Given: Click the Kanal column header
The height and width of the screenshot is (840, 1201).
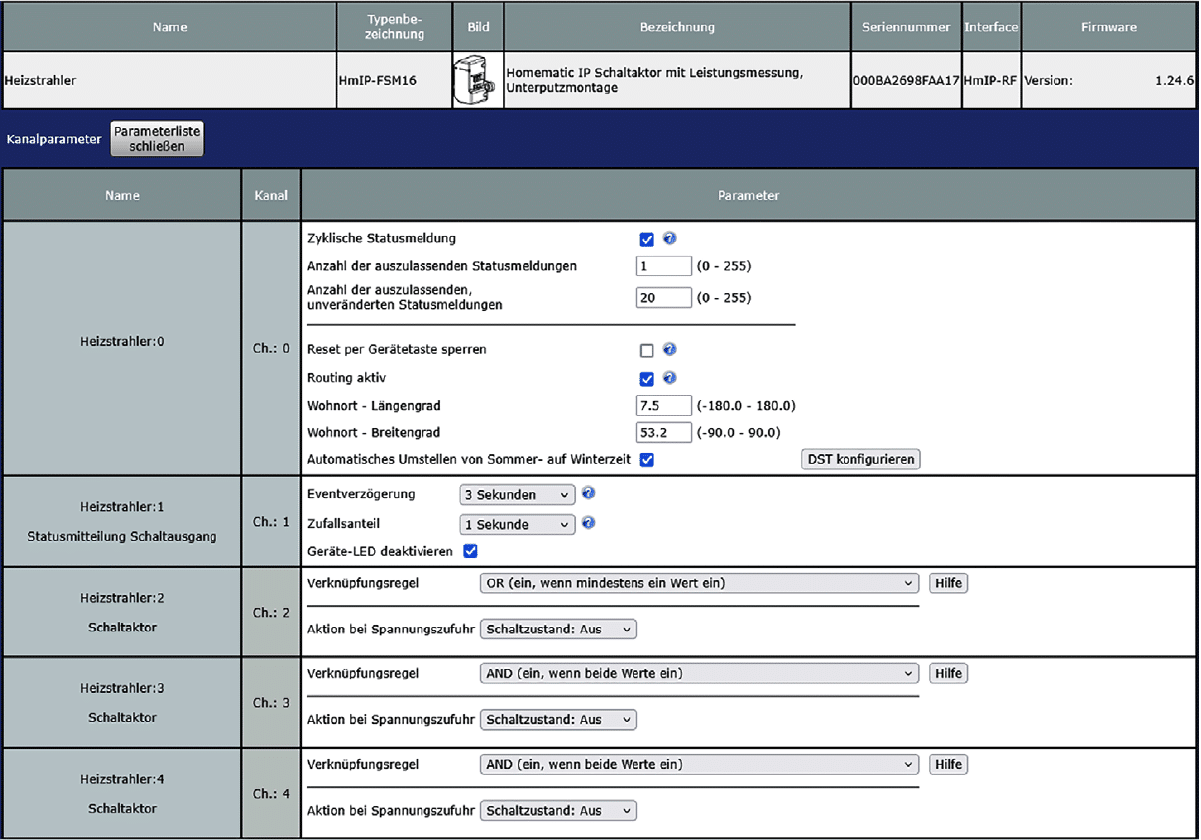Looking at the screenshot, I should coord(271,196).
